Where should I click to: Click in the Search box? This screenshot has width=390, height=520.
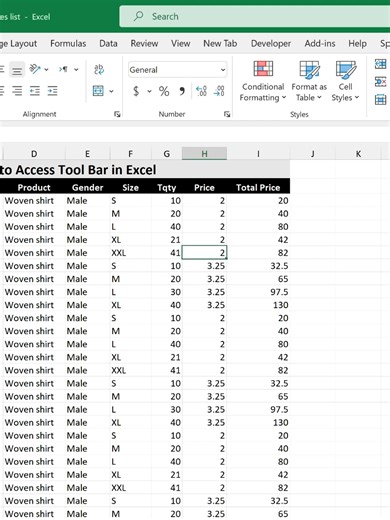[x=255, y=16]
